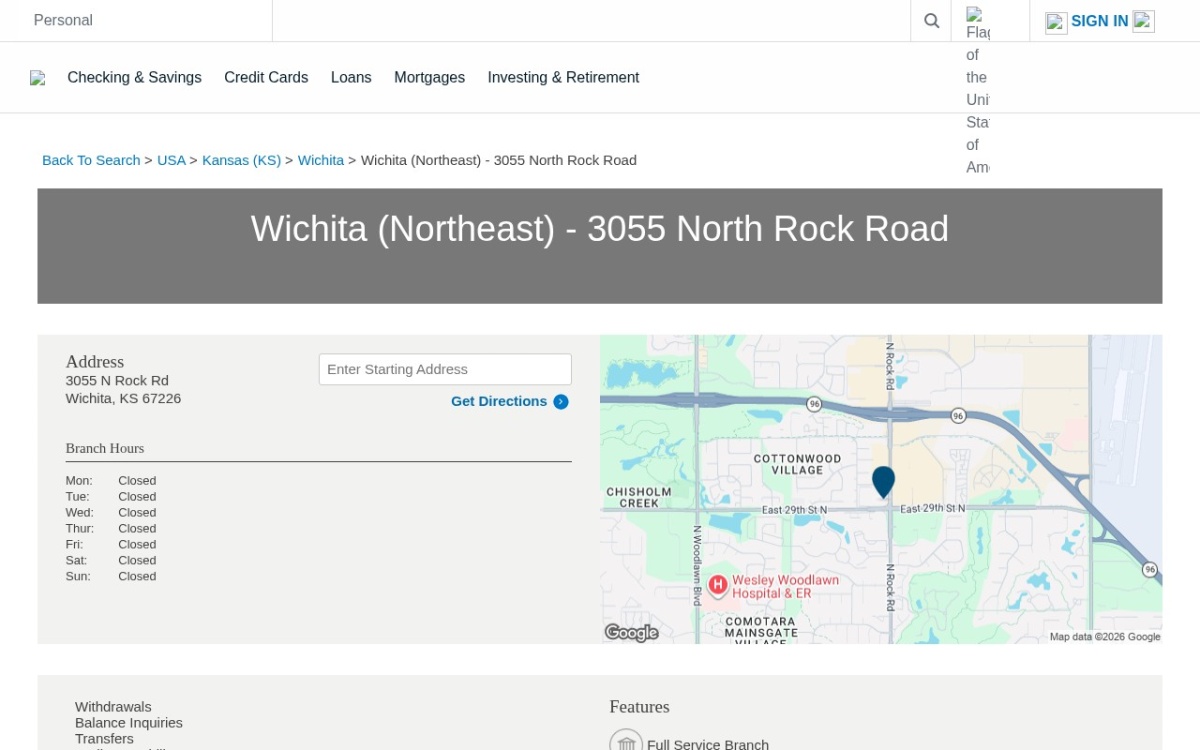
Task: Click the Withdrawals service text
Action: [113, 707]
